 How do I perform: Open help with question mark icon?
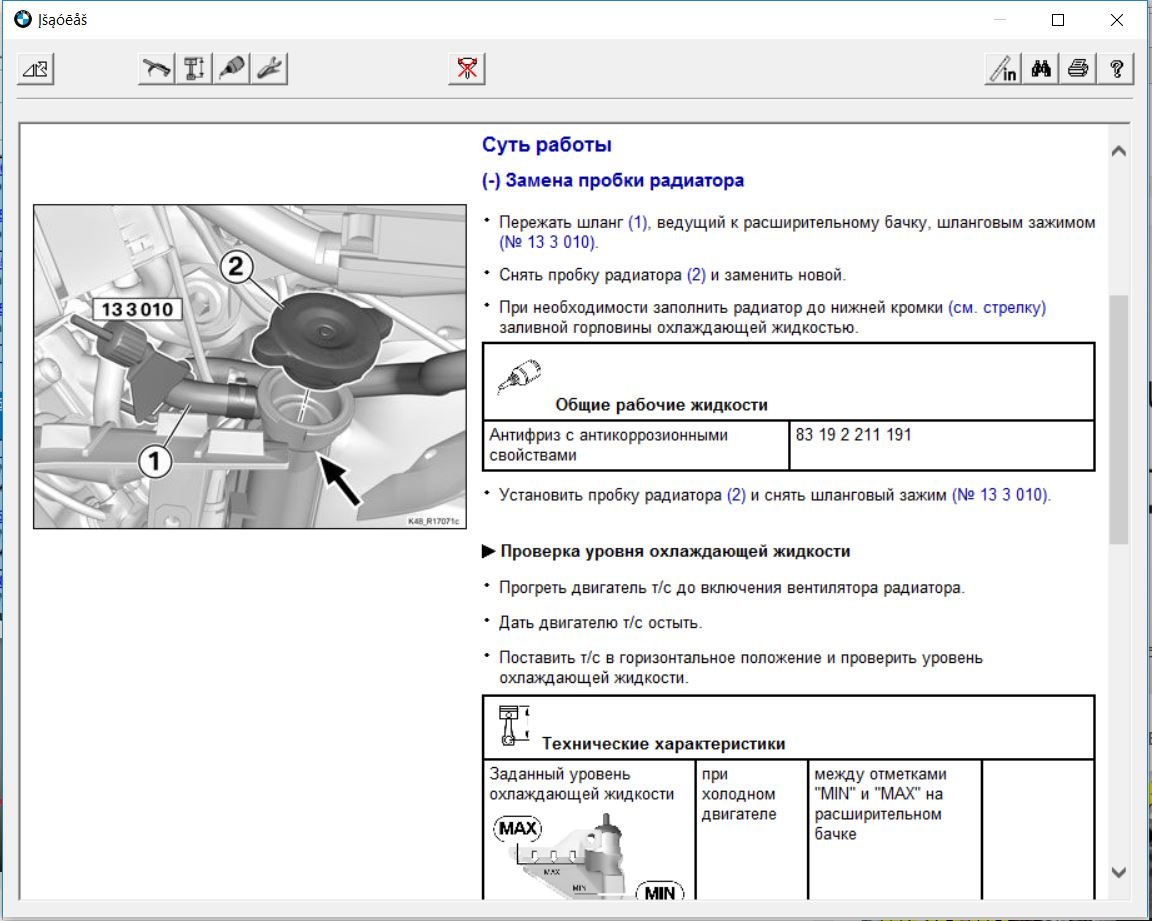[x=1115, y=69]
